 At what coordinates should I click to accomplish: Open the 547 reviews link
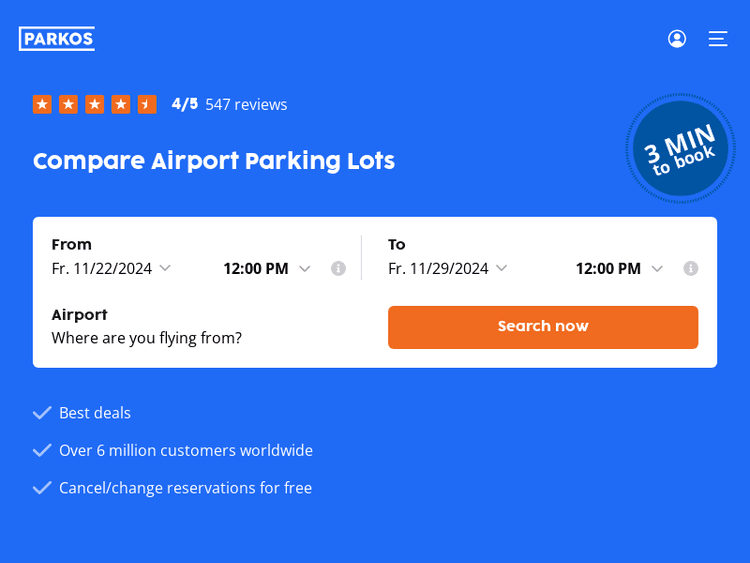click(246, 104)
